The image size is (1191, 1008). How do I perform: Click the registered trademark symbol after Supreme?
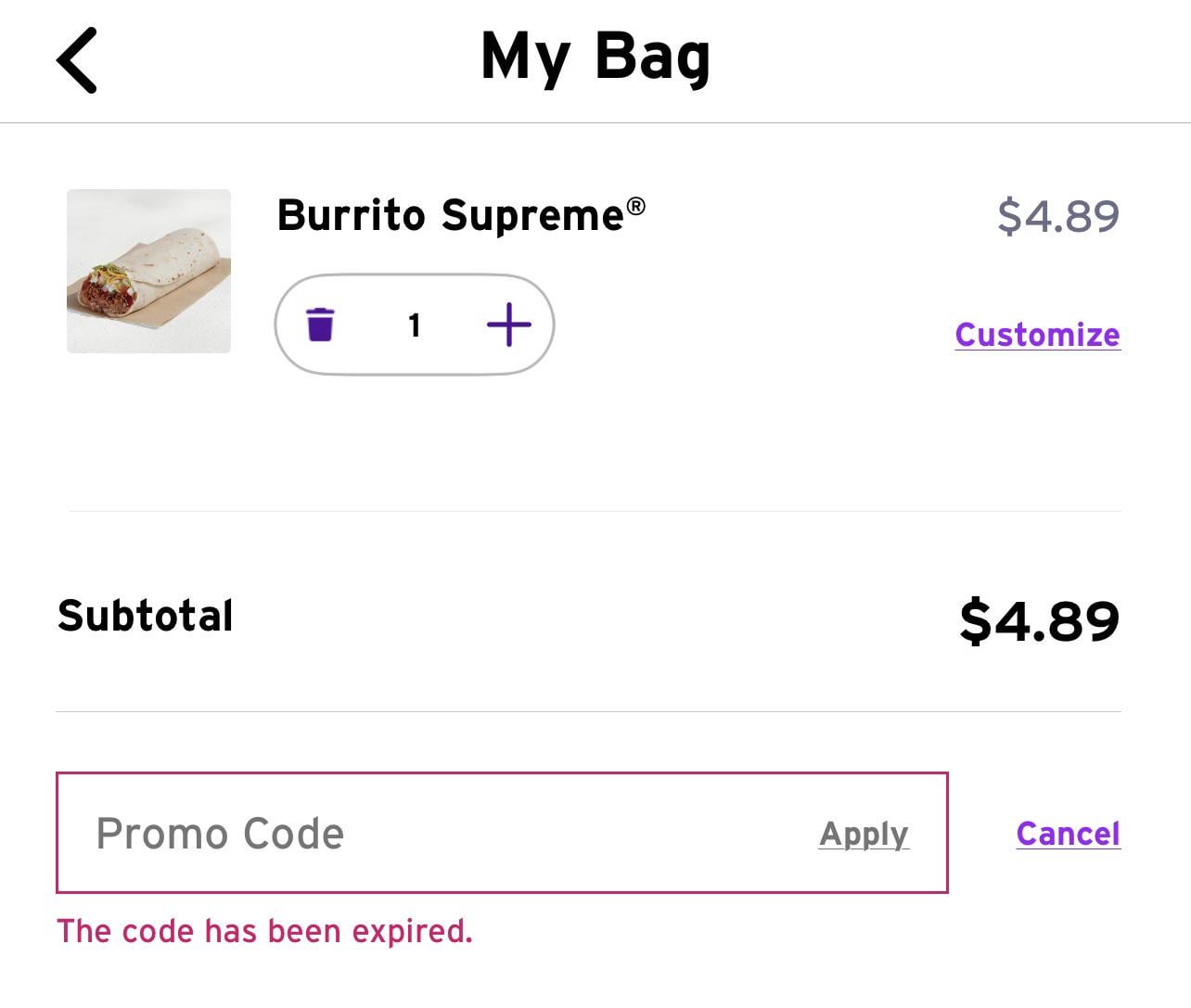tap(635, 206)
